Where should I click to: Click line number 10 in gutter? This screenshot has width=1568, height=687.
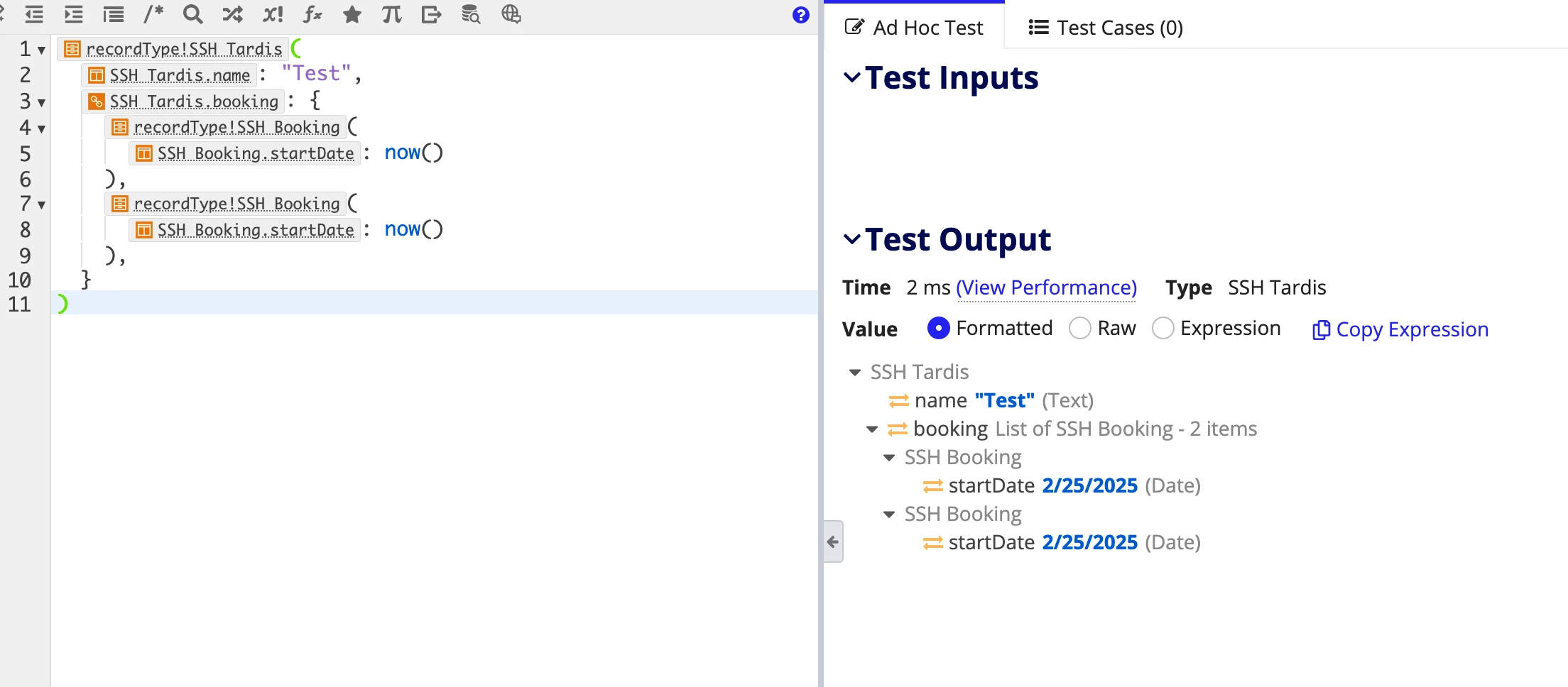[x=19, y=280]
